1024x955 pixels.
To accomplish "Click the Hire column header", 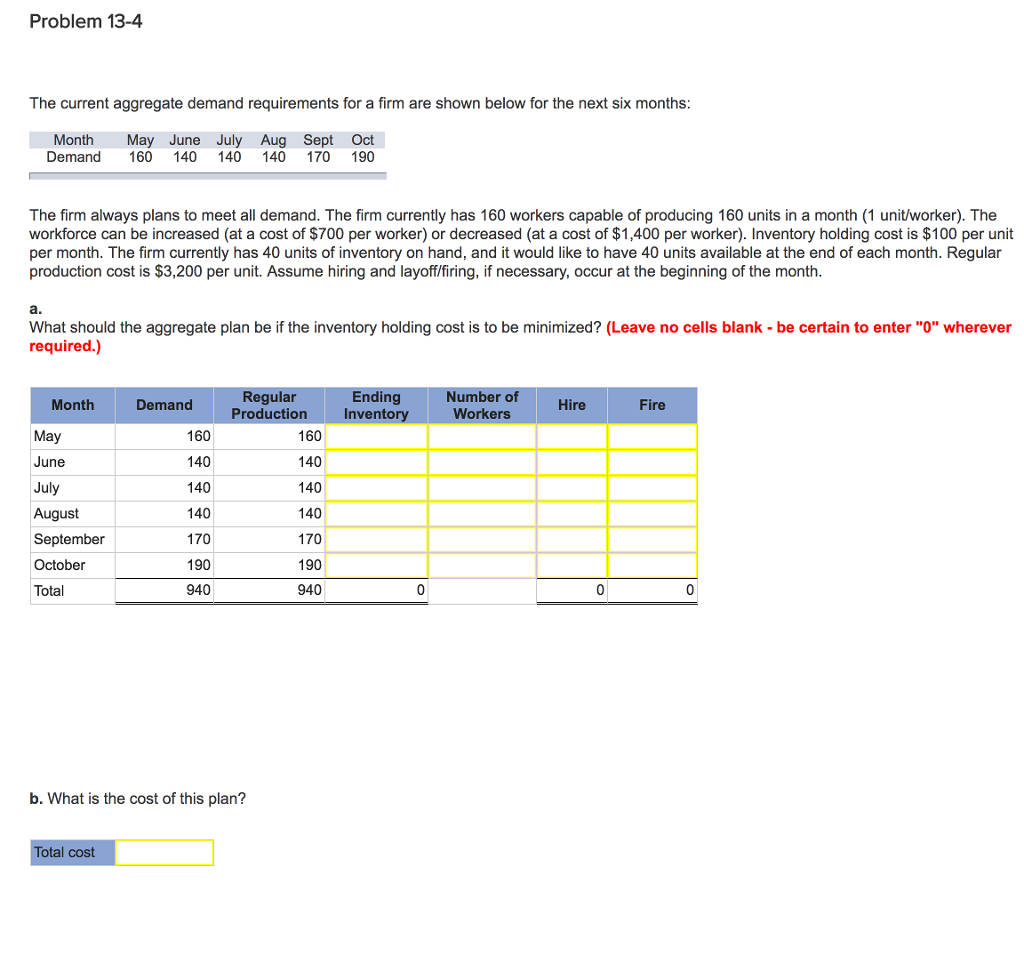I will tap(571, 405).
